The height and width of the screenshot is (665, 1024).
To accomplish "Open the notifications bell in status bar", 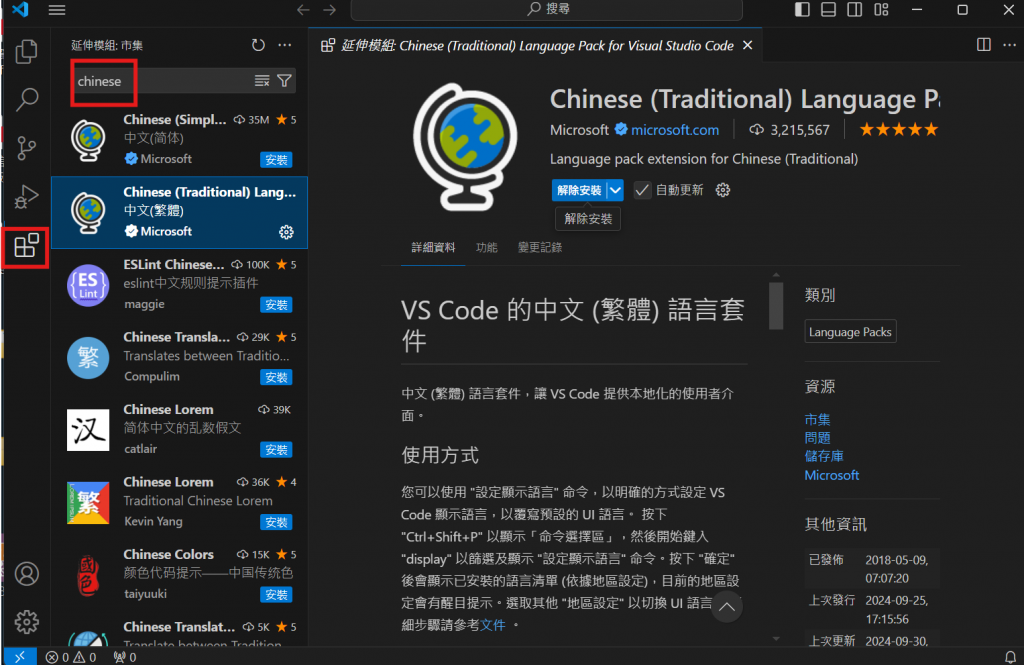I will pos(1010,657).
